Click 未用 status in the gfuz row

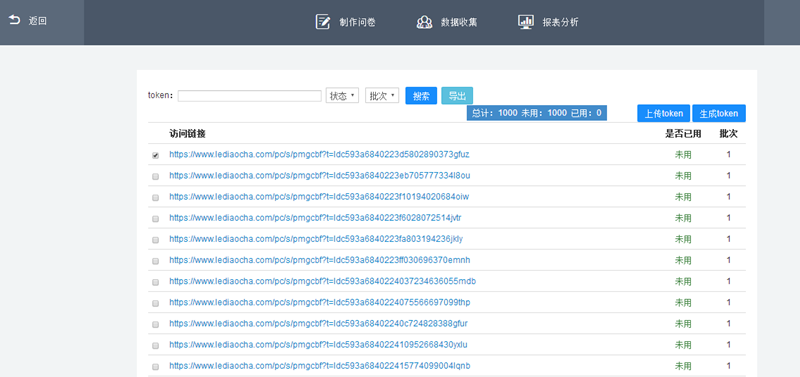click(x=683, y=155)
